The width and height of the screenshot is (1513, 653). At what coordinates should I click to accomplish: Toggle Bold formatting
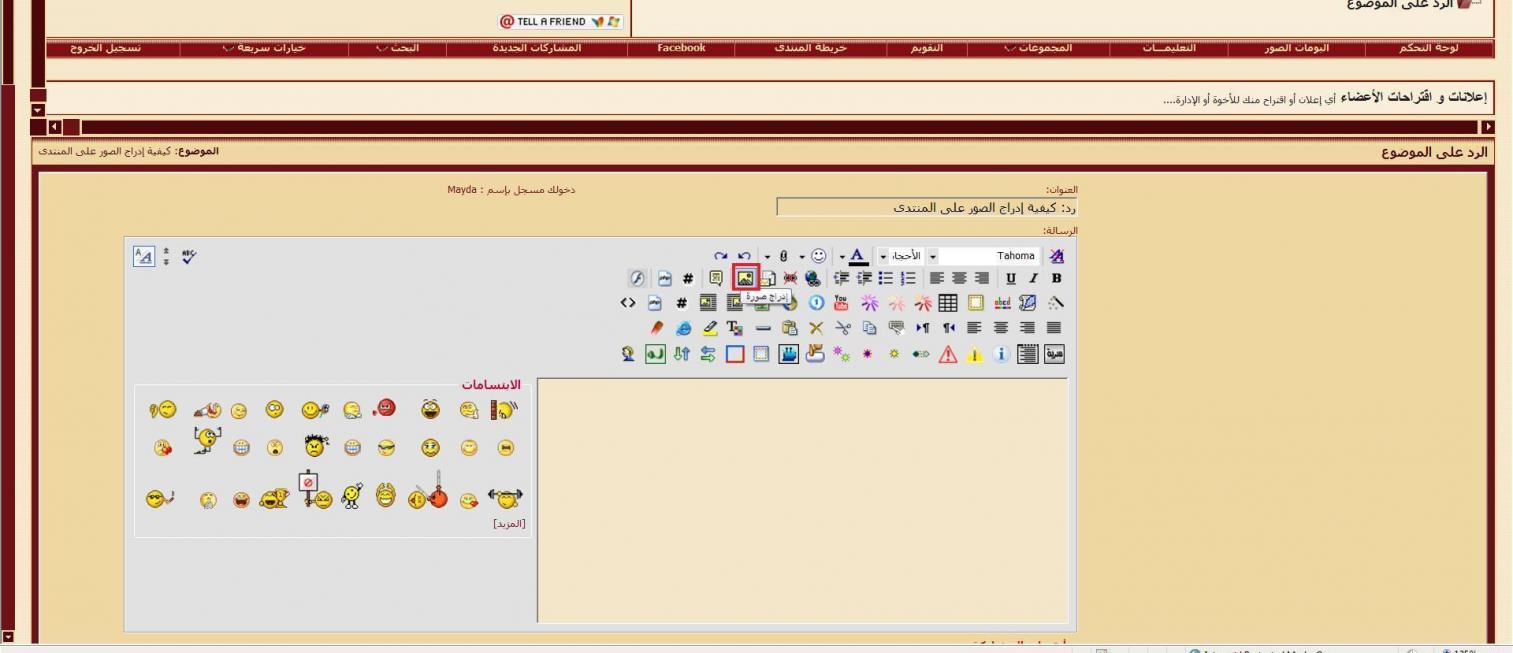pyautogui.click(x=1056, y=279)
